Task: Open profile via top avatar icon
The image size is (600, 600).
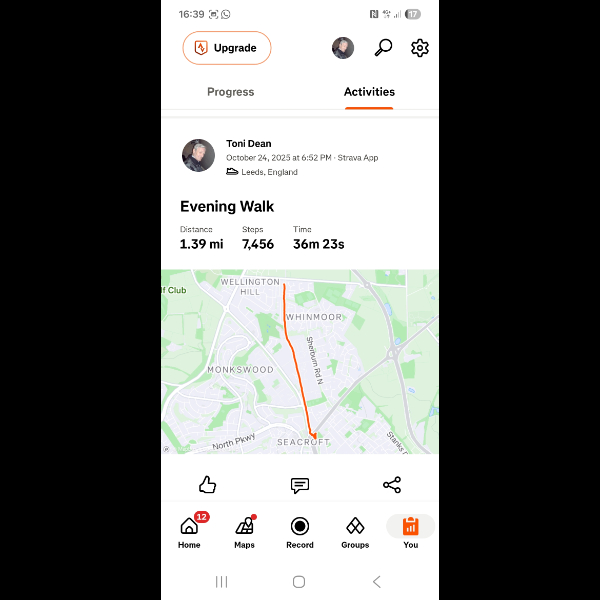Action: 342,48
